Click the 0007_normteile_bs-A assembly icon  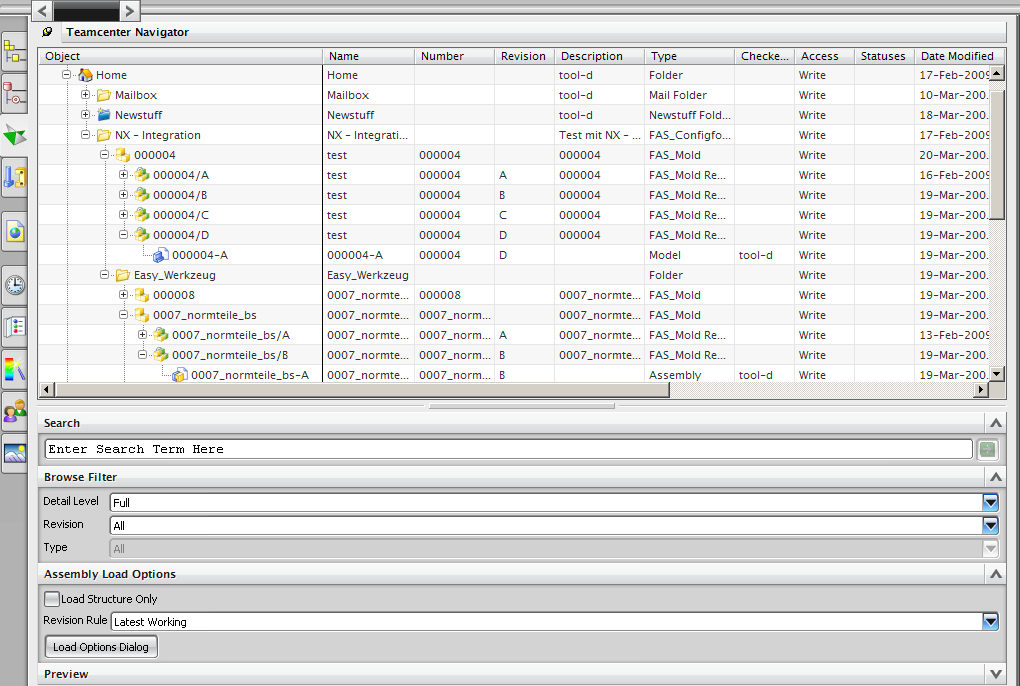[x=180, y=375]
